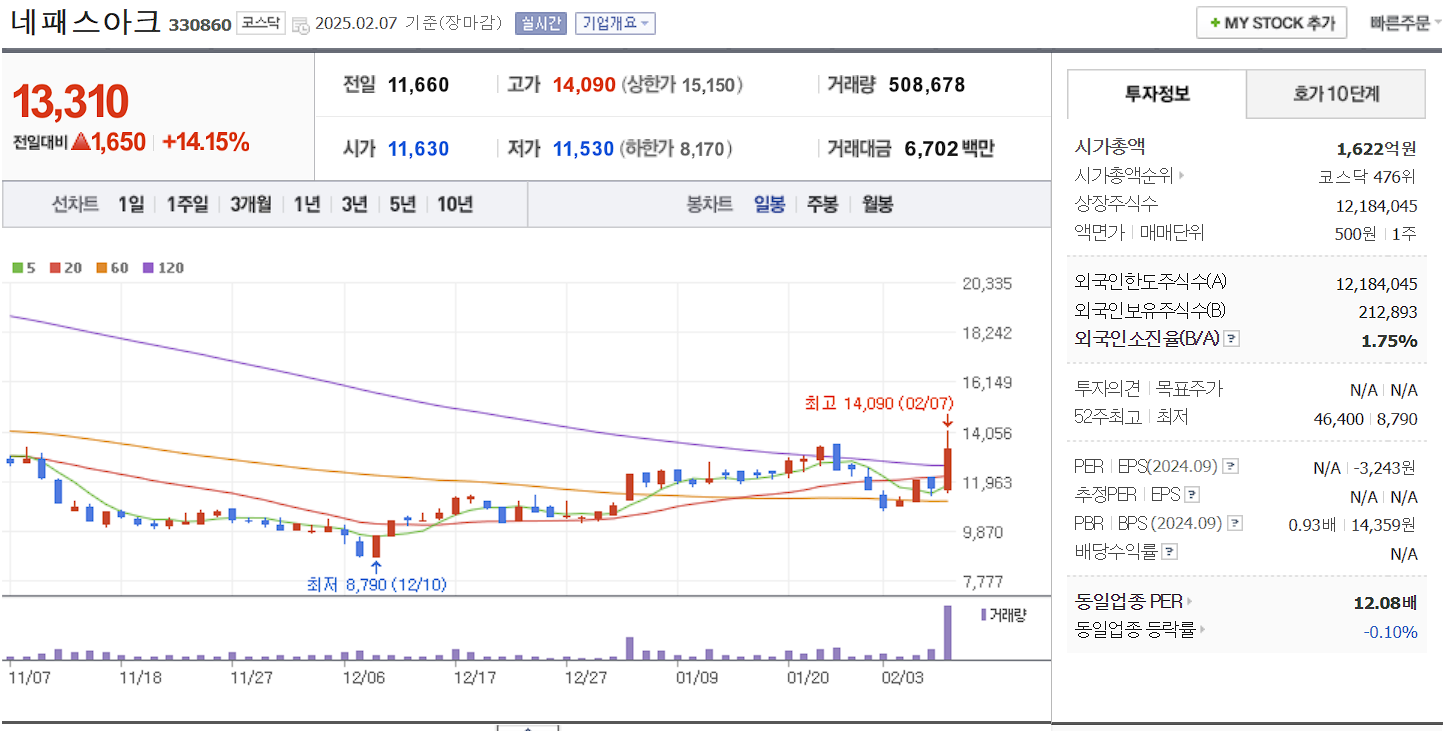Switch the candle chart to 월봉 view
Viewport: 1445px width, 731px height.
[x=877, y=204]
